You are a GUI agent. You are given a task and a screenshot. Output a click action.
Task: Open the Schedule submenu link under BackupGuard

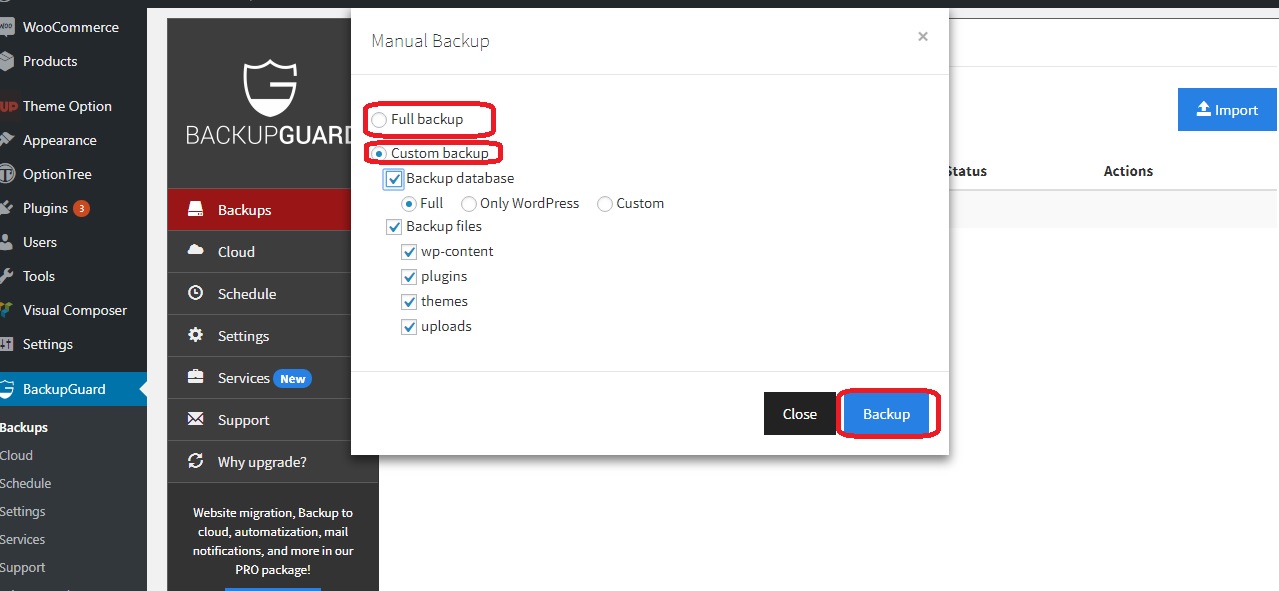(25, 483)
